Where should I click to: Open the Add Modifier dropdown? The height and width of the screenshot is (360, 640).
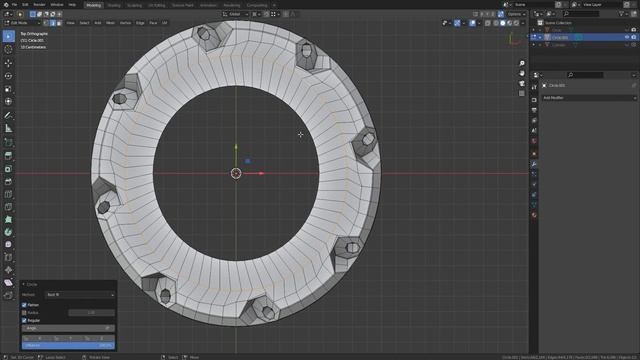[x=589, y=98]
